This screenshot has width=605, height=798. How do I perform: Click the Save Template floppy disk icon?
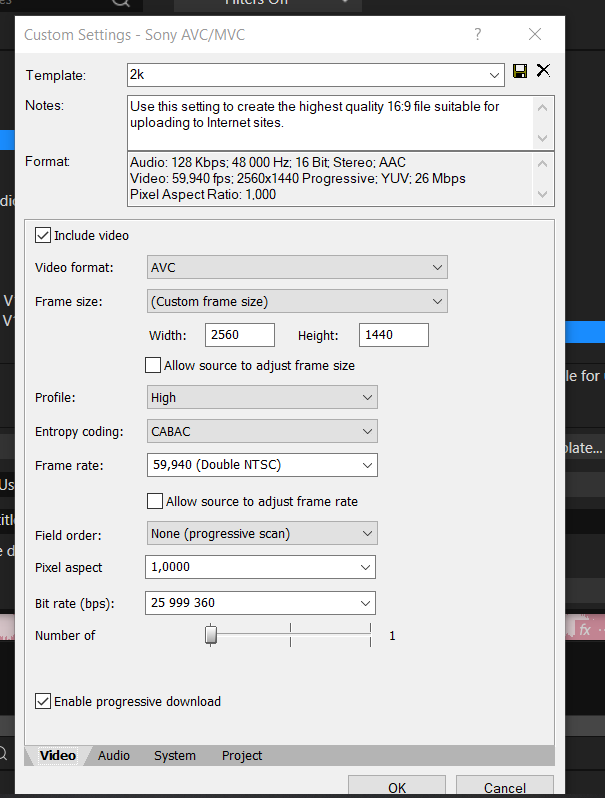520,71
